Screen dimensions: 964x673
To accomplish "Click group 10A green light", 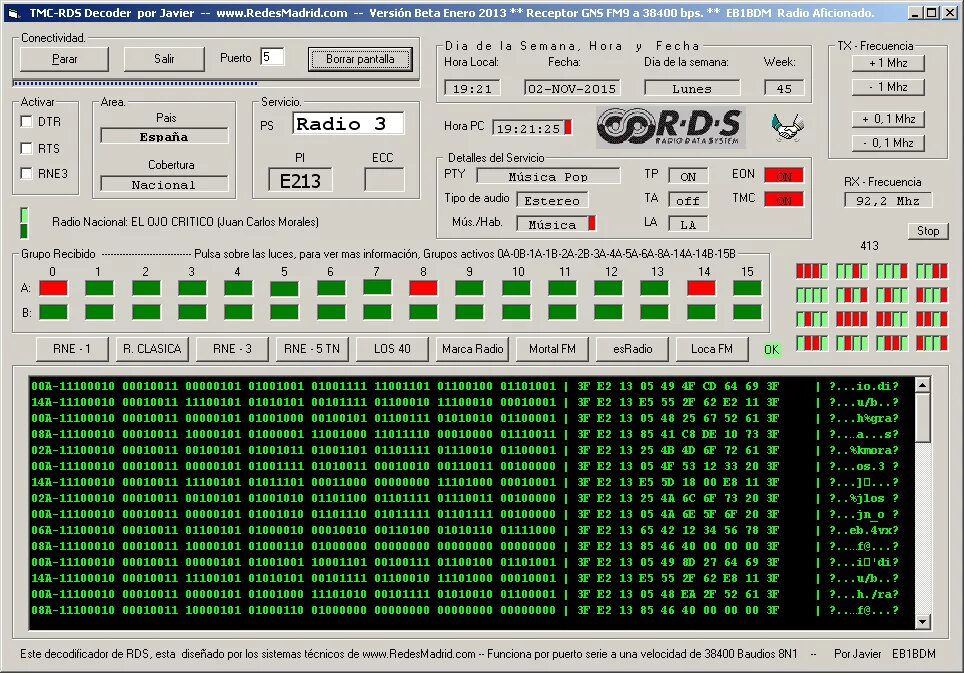I will point(516,288).
